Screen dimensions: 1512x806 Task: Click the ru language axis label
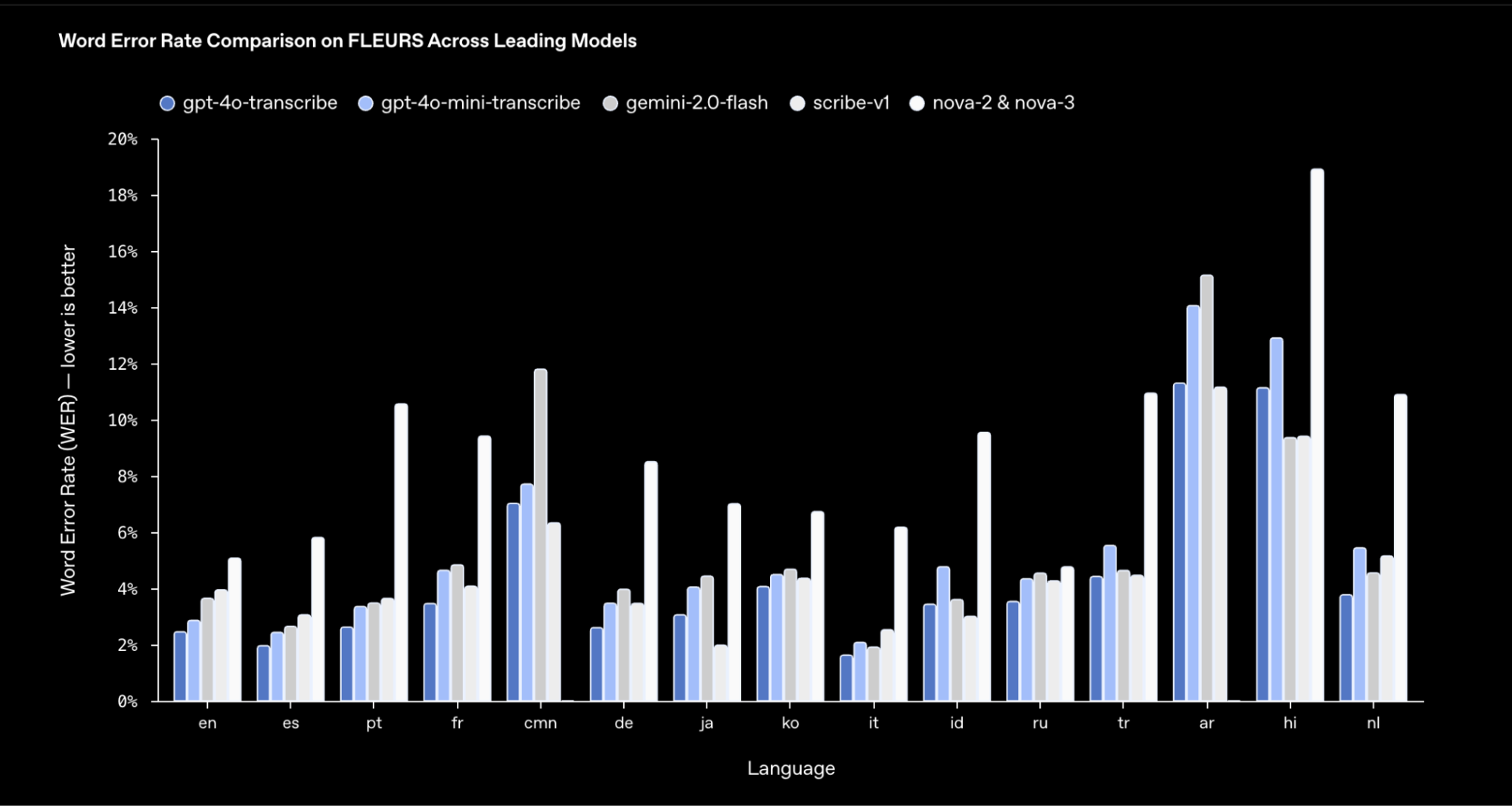(1040, 724)
